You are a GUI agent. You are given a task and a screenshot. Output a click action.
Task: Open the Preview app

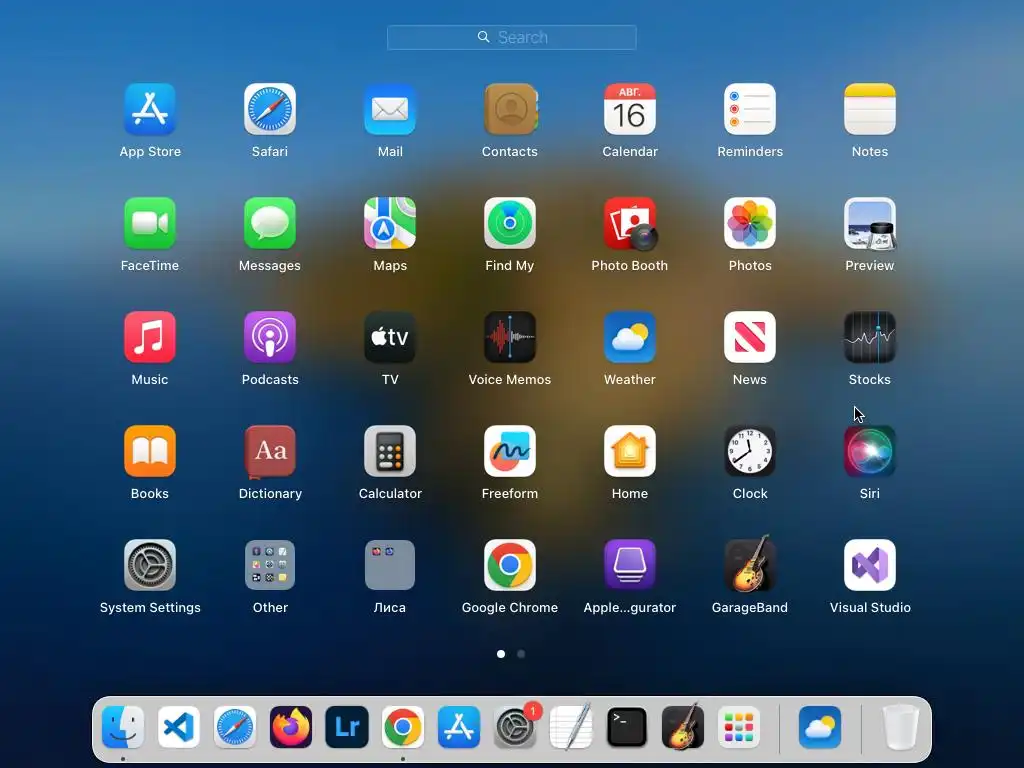pos(870,223)
